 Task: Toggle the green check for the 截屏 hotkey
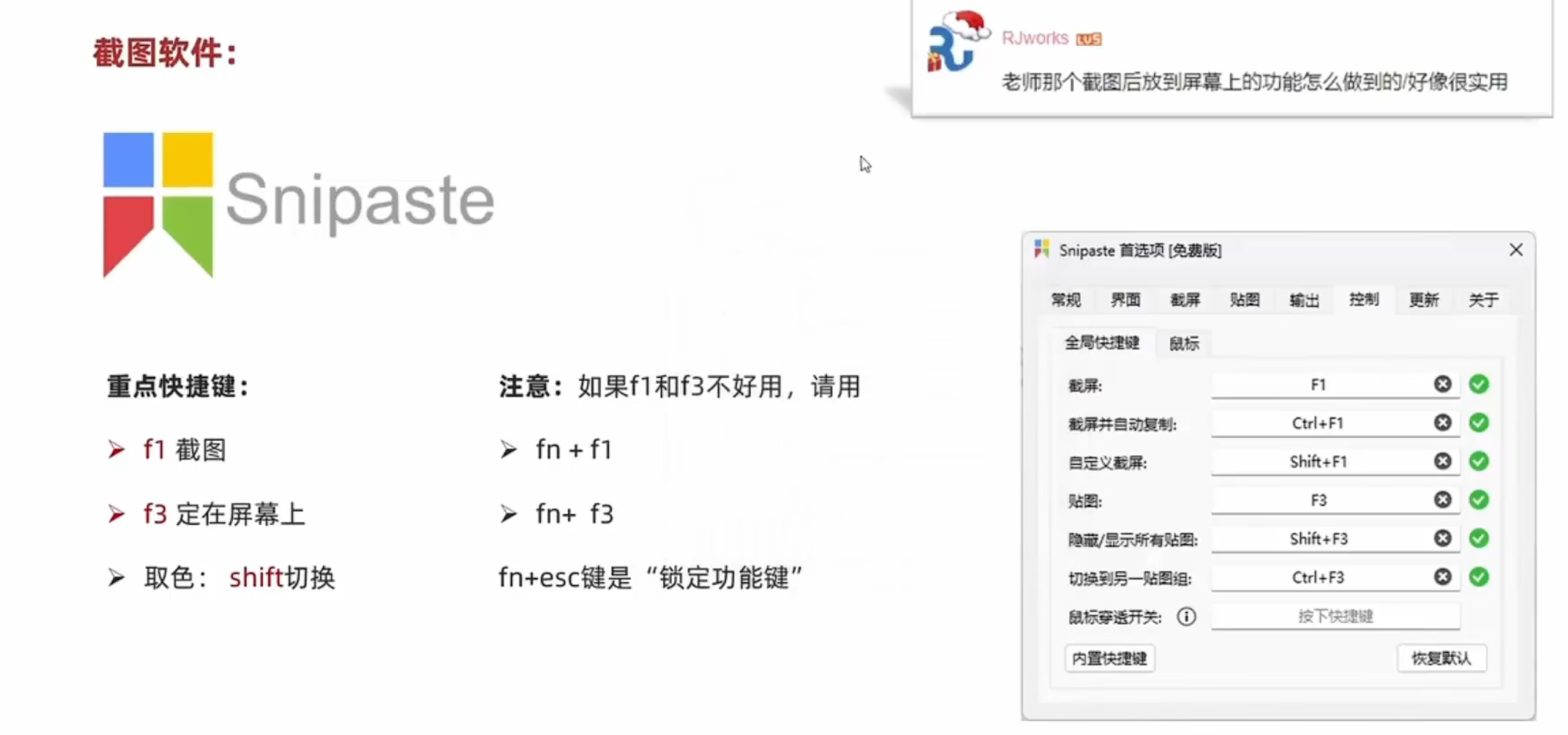point(1479,384)
